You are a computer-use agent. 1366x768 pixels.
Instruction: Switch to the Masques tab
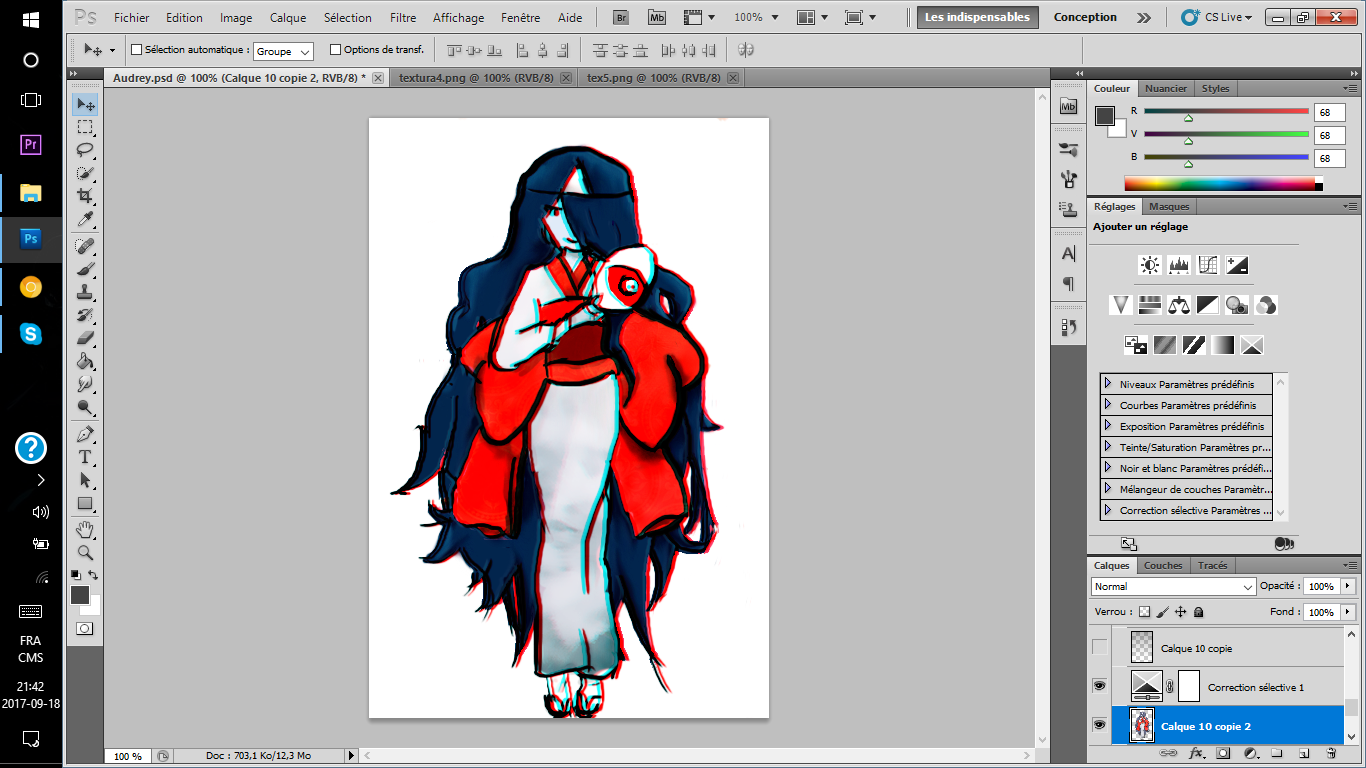(1169, 207)
